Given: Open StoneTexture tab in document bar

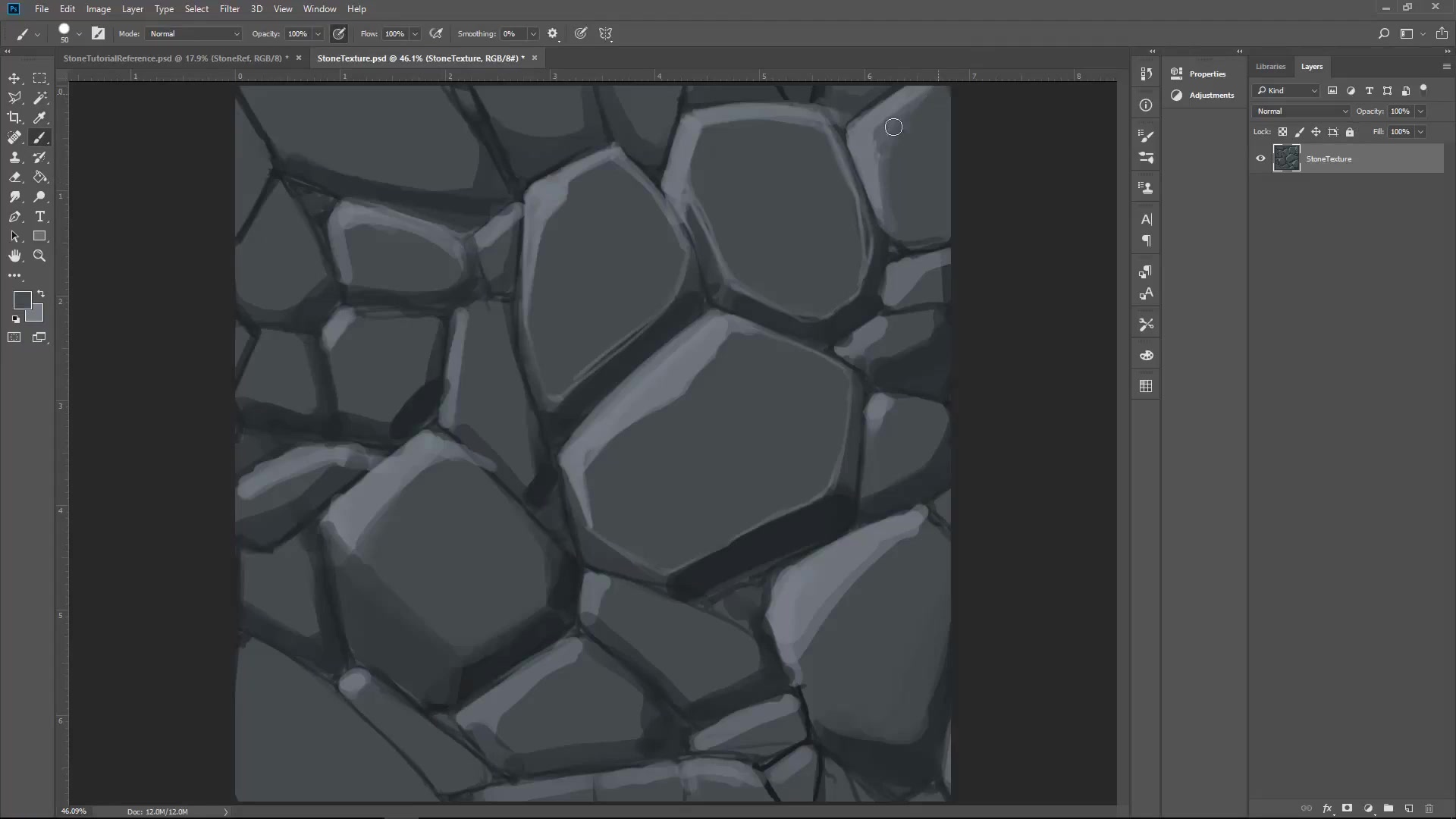Looking at the screenshot, I should [420, 57].
